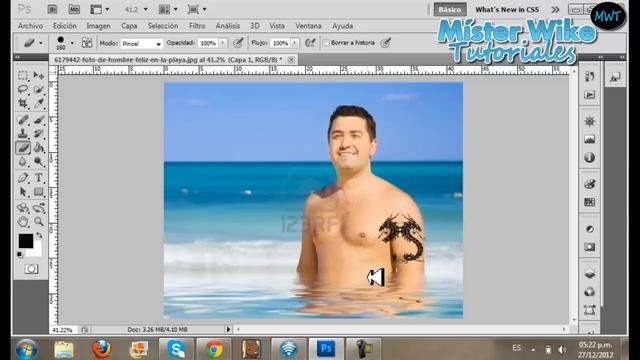The width and height of the screenshot is (640, 360).
Task: Open the Capa menu
Action: click(x=129, y=26)
